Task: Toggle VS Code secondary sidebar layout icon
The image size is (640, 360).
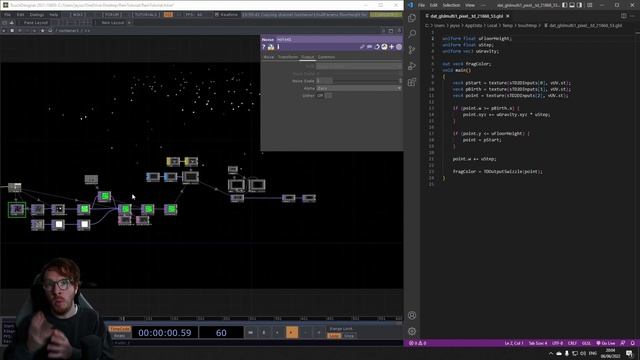Action: point(580,5)
